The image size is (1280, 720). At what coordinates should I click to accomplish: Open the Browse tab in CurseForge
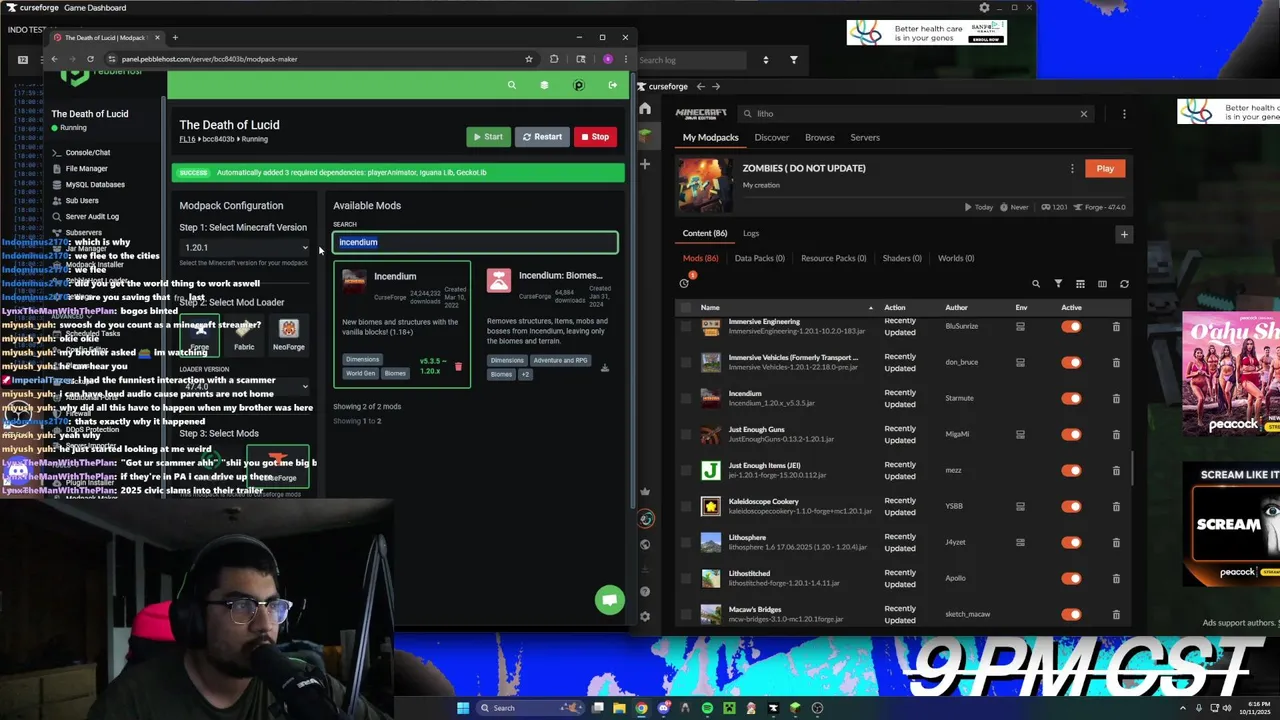(819, 138)
